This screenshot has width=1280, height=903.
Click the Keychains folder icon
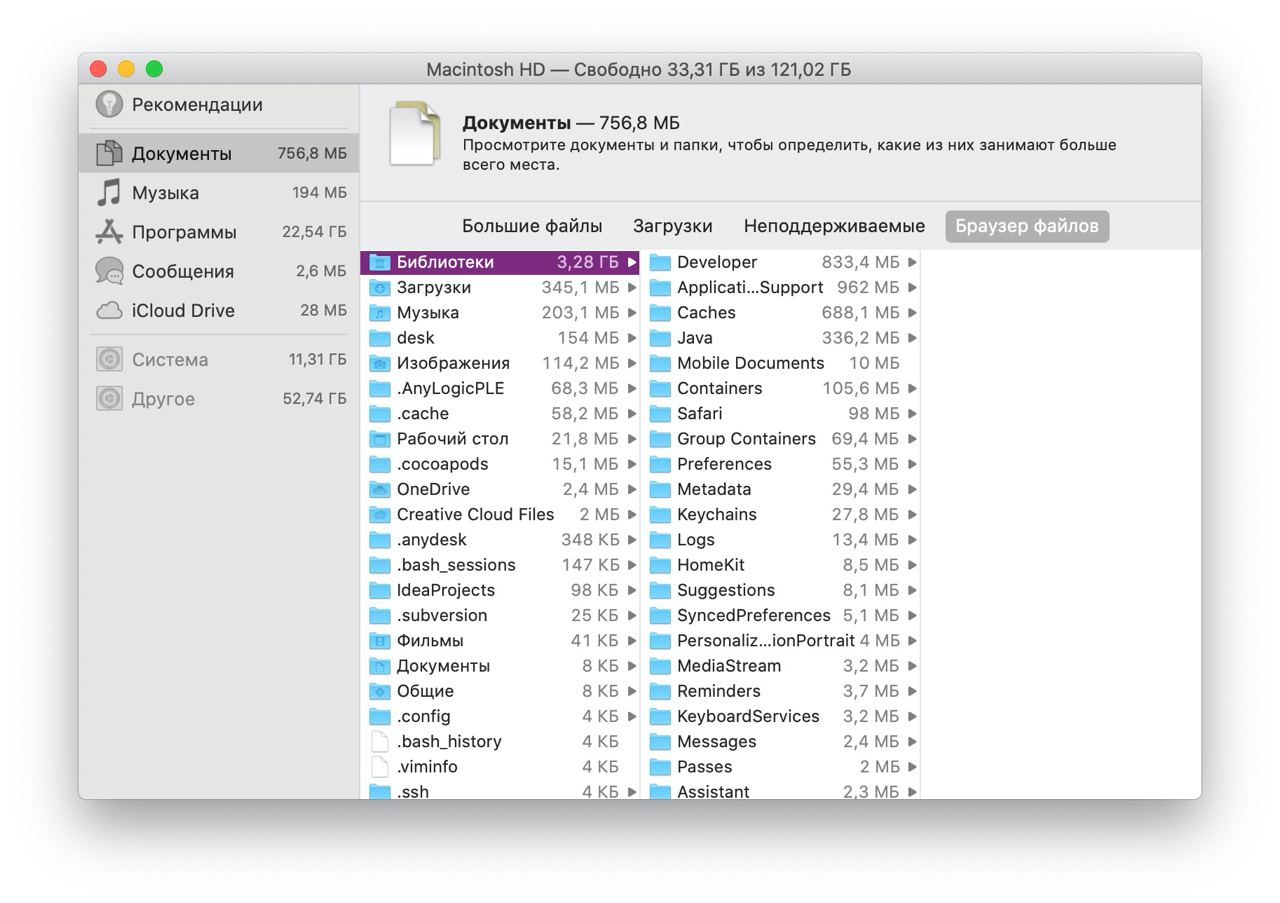tap(660, 514)
